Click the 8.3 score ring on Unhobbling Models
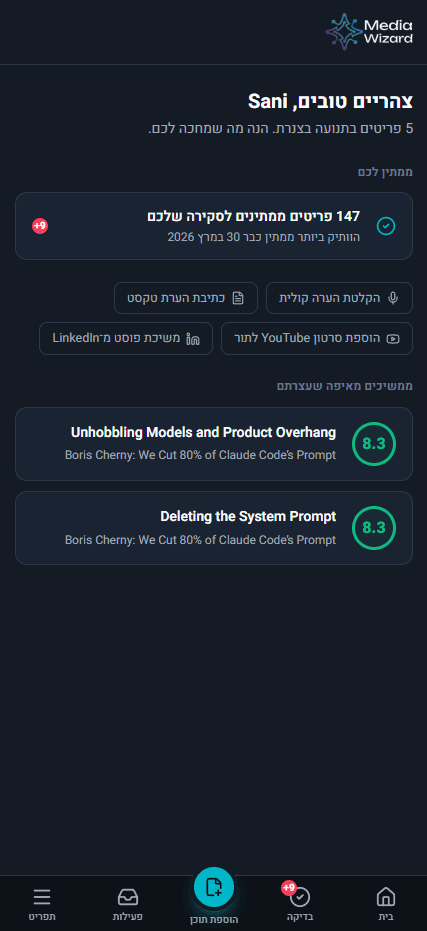 tap(374, 444)
